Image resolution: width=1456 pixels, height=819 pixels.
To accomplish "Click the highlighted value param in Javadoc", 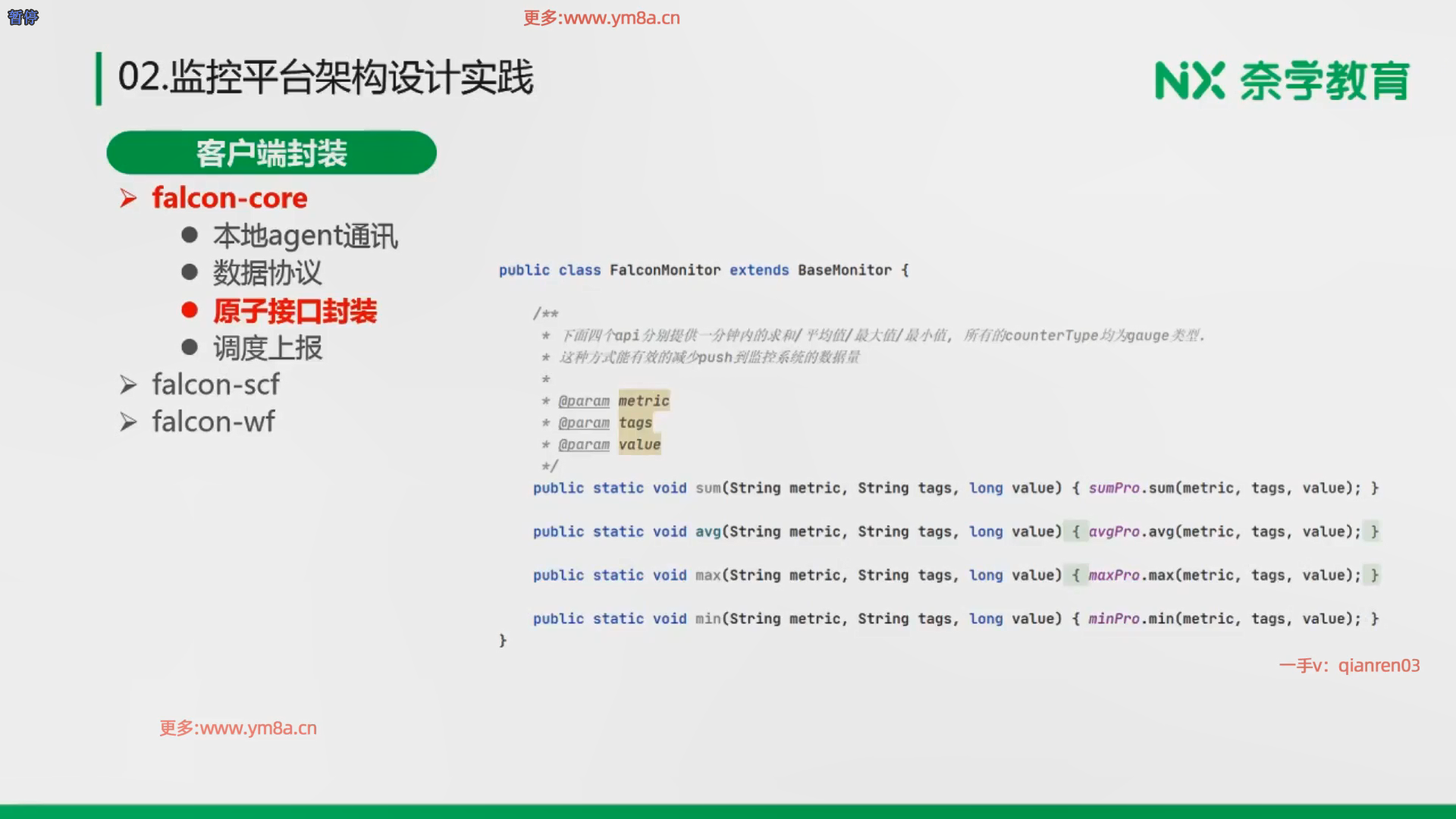I will coord(639,444).
